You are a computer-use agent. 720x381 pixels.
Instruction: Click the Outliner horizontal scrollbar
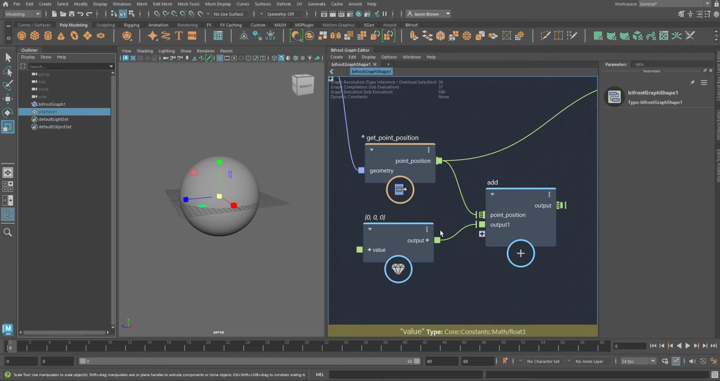pyautogui.click(x=65, y=332)
